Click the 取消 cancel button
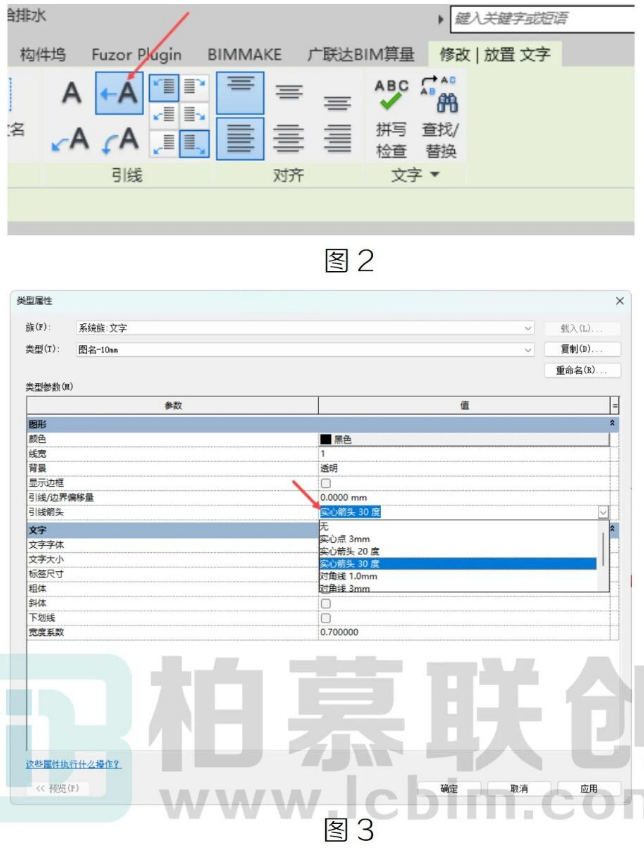 [519, 789]
